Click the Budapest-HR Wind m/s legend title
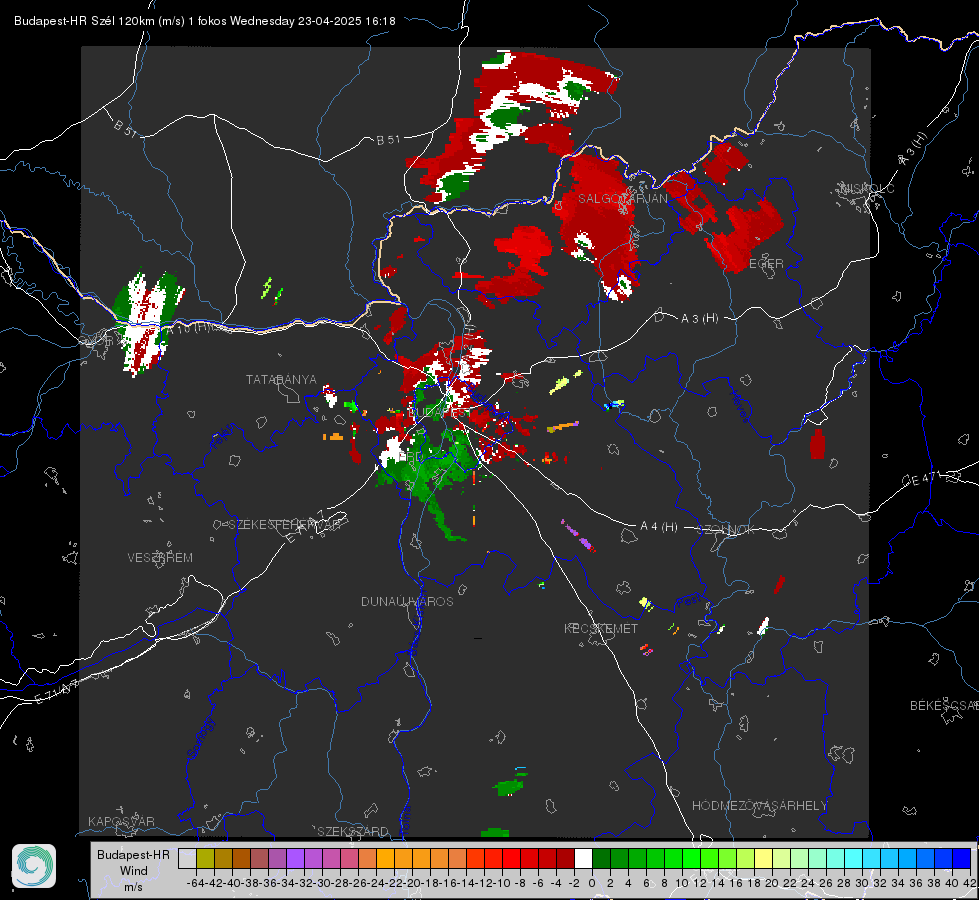 coord(134,871)
